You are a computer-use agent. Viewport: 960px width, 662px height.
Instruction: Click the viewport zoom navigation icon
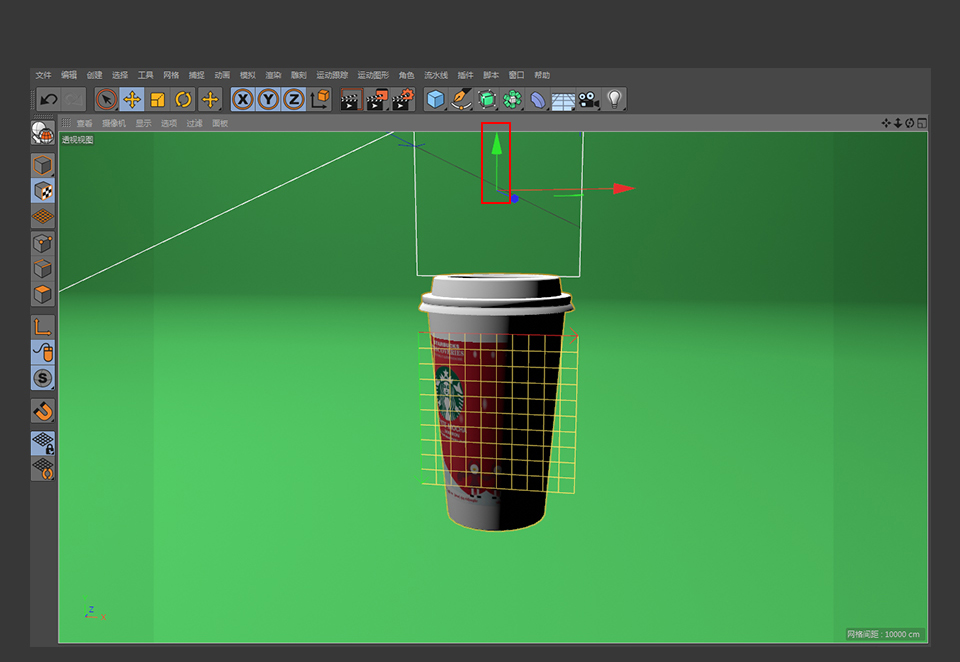point(898,123)
